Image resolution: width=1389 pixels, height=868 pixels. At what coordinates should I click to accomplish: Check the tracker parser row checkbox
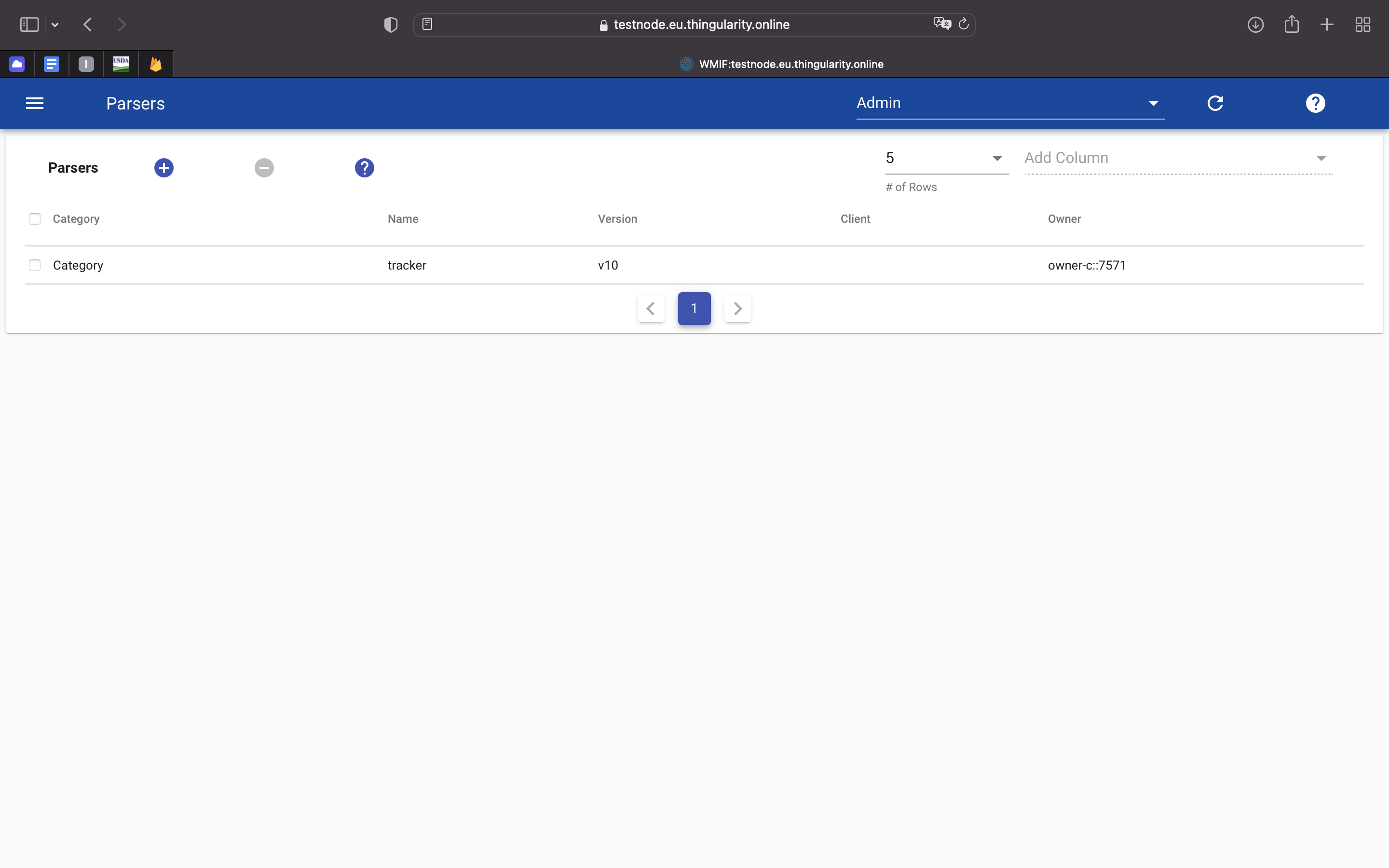click(34, 265)
